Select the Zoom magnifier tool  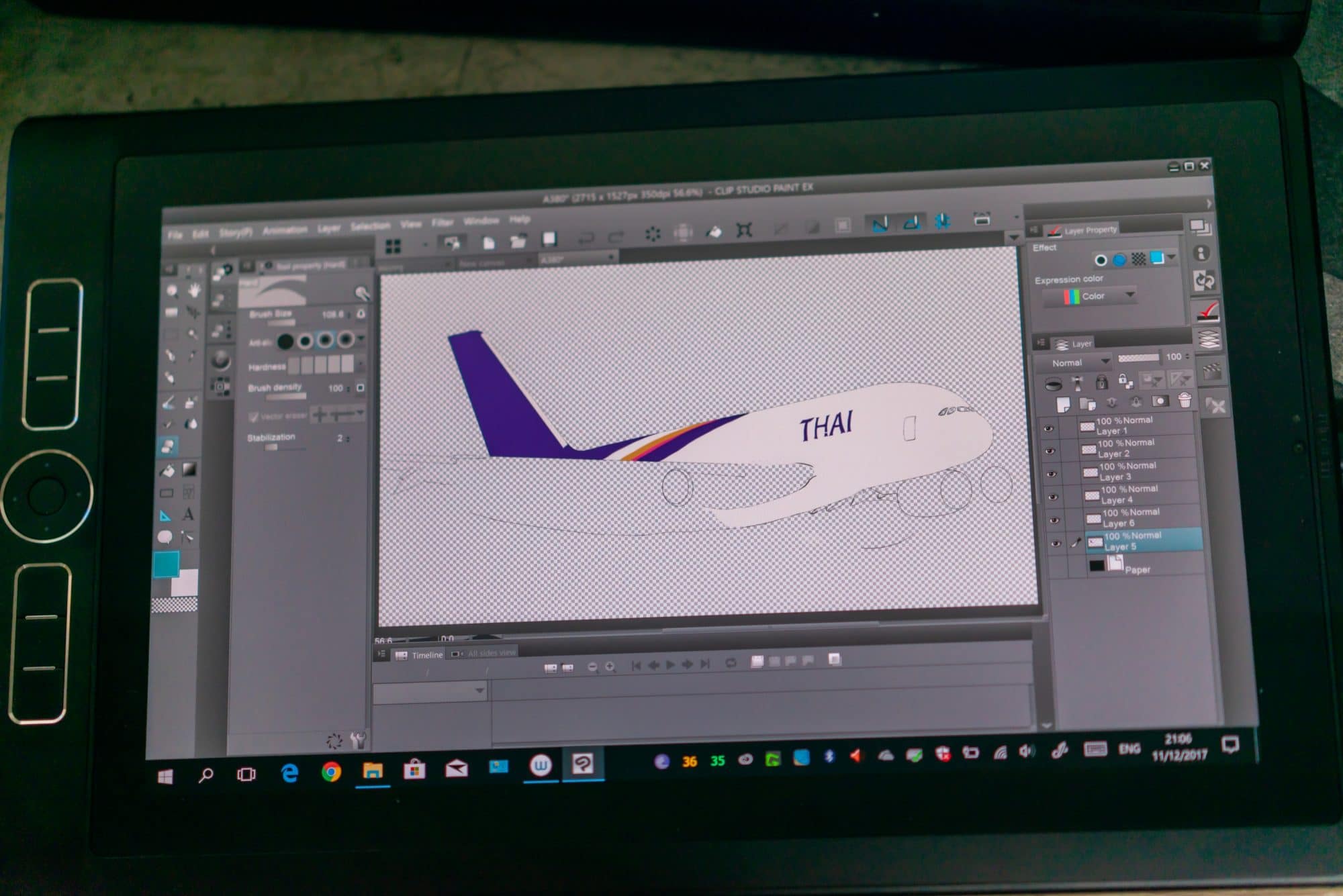(173, 291)
